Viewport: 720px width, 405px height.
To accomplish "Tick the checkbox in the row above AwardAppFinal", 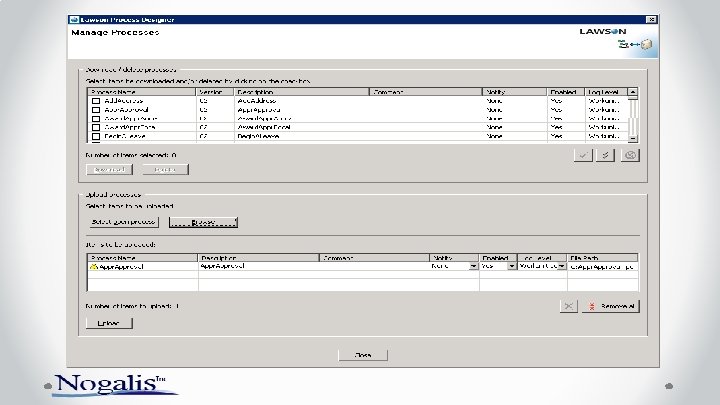I will (96, 119).
